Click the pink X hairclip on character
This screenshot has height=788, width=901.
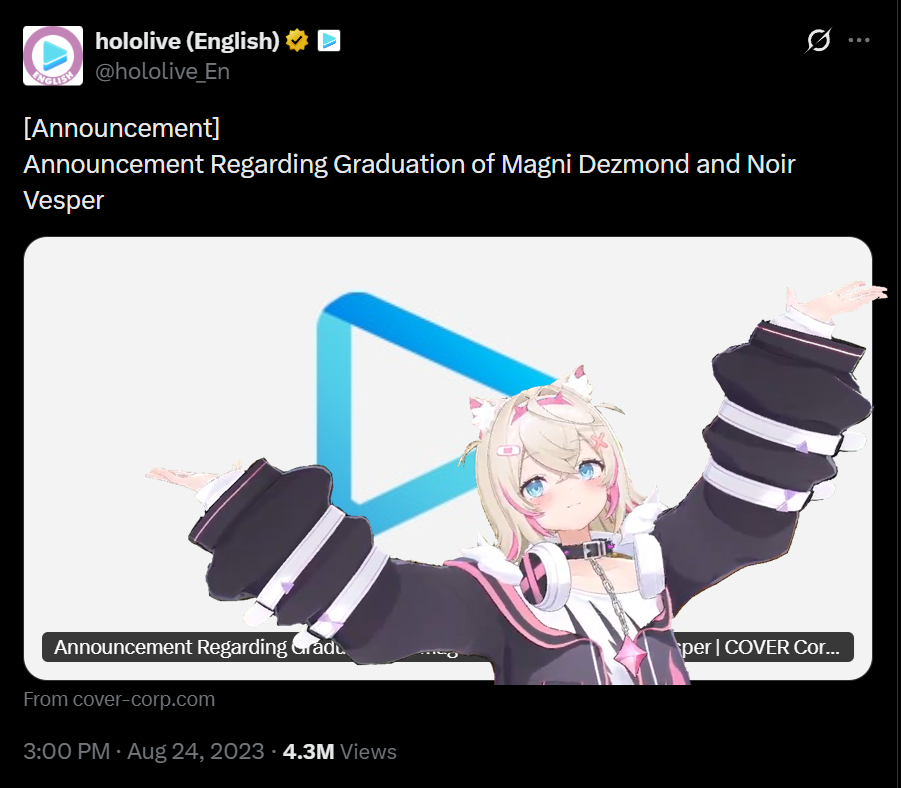click(598, 441)
